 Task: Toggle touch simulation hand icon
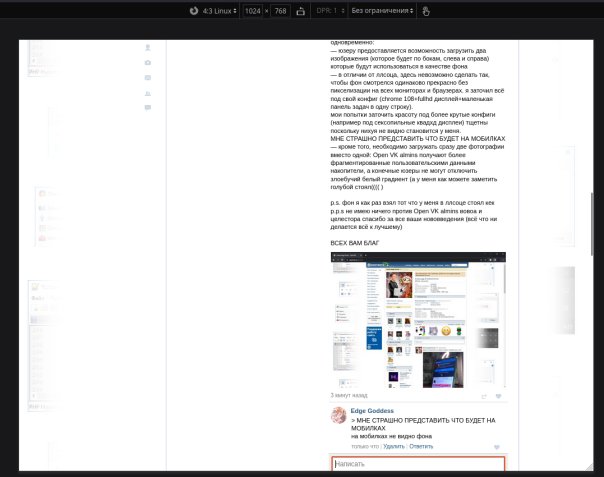(x=426, y=11)
